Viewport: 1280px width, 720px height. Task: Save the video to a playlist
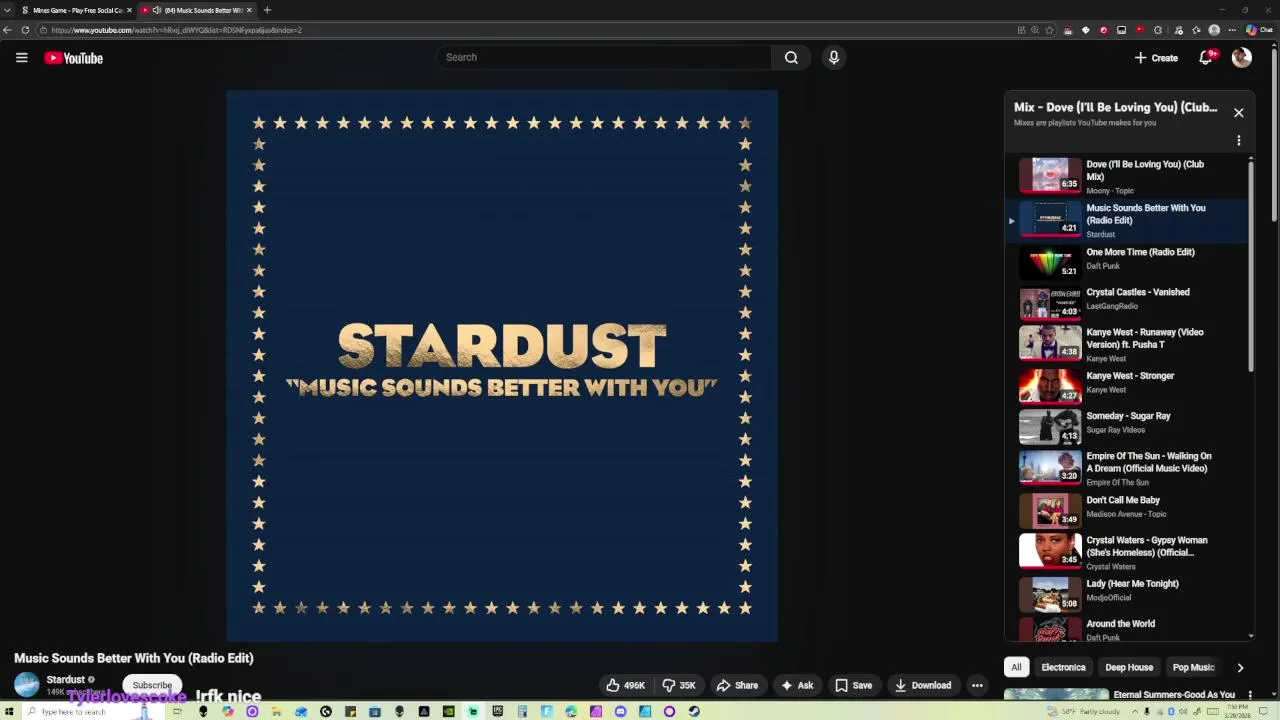click(854, 685)
